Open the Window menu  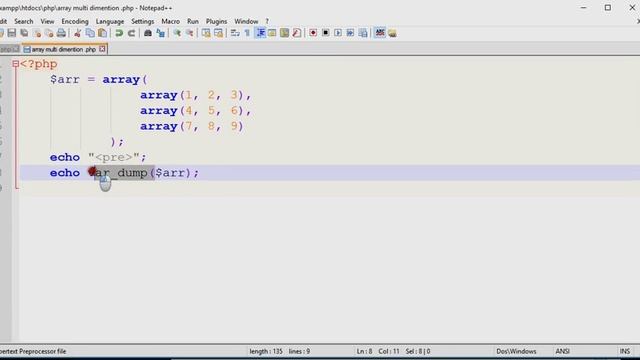click(246, 21)
